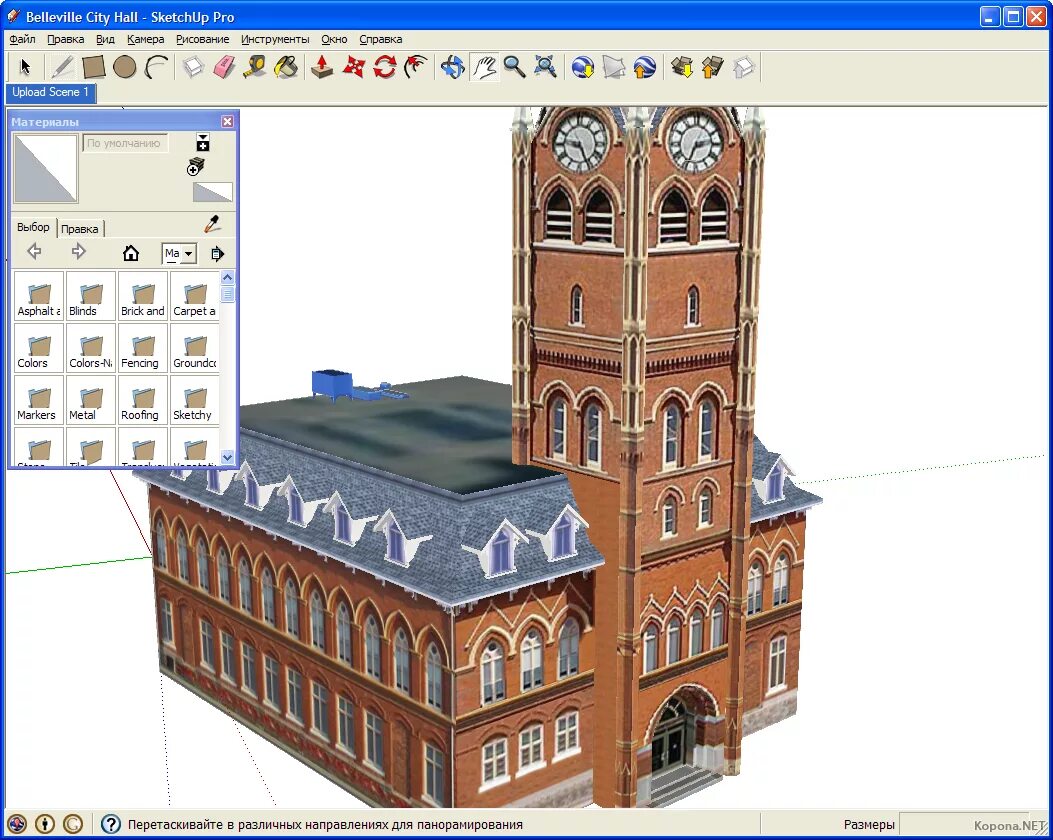This screenshot has height=840, width=1053.
Task: Open the Colors materials folder
Action: [x=39, y=348]
